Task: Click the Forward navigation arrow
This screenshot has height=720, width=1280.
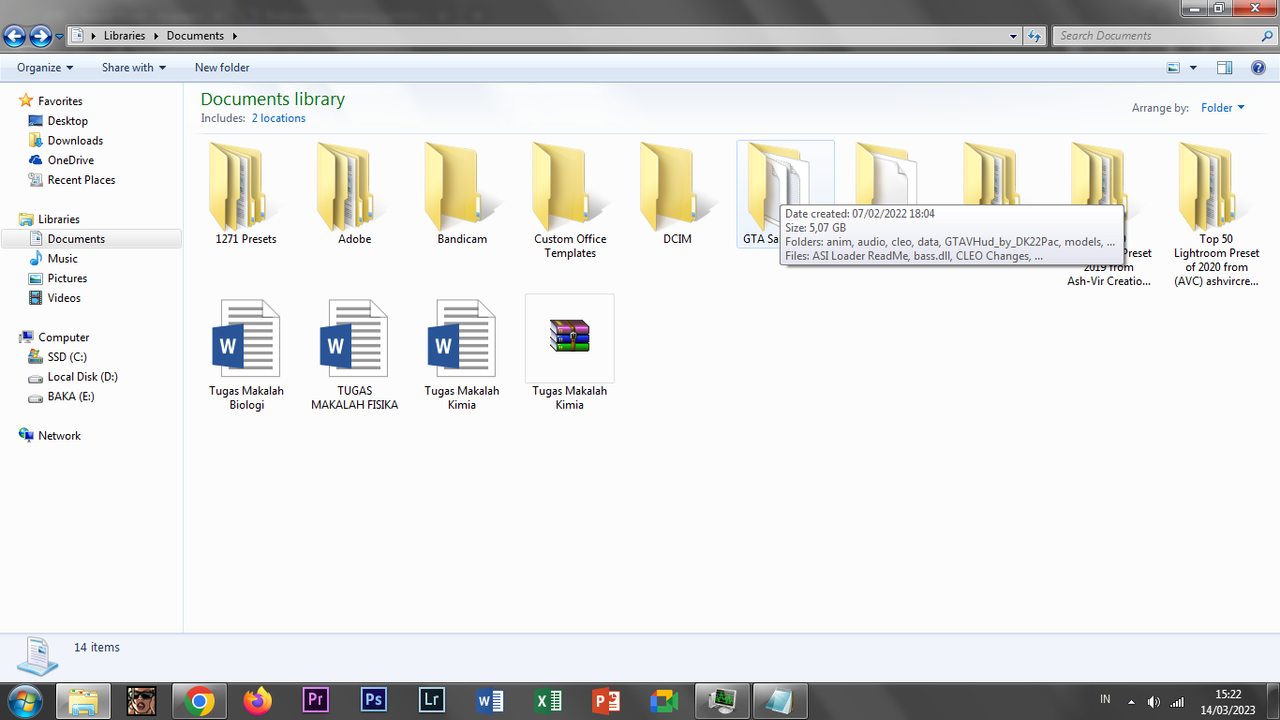Action: (40, 36)
